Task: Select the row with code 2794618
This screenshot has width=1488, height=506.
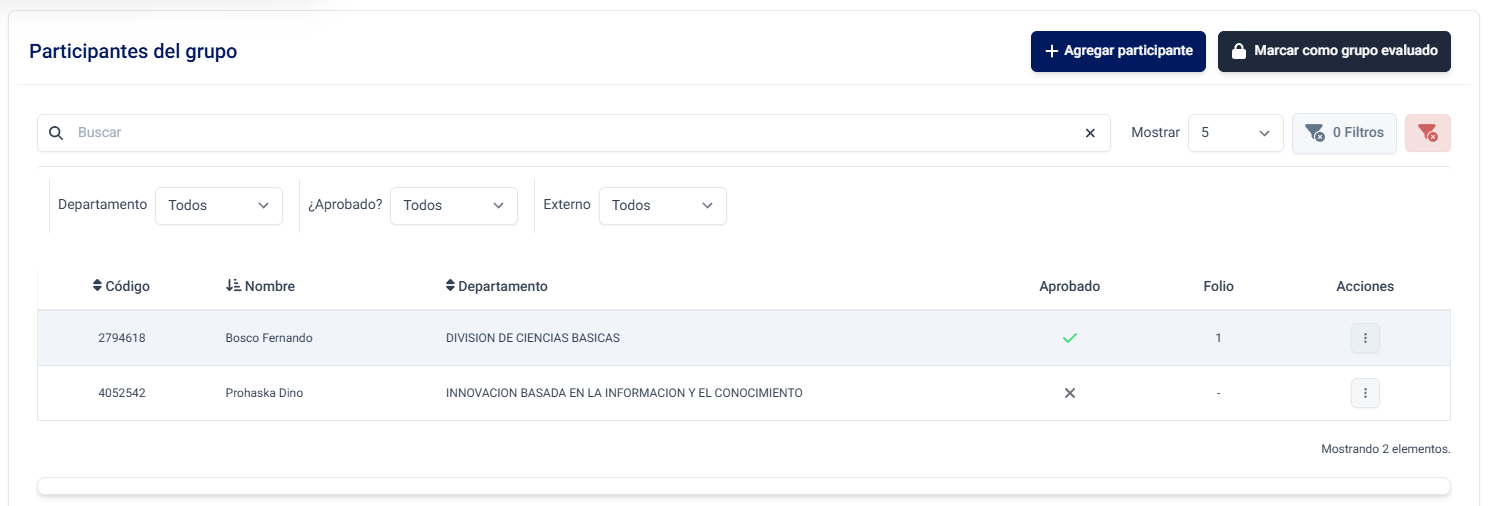Action: 122,338
